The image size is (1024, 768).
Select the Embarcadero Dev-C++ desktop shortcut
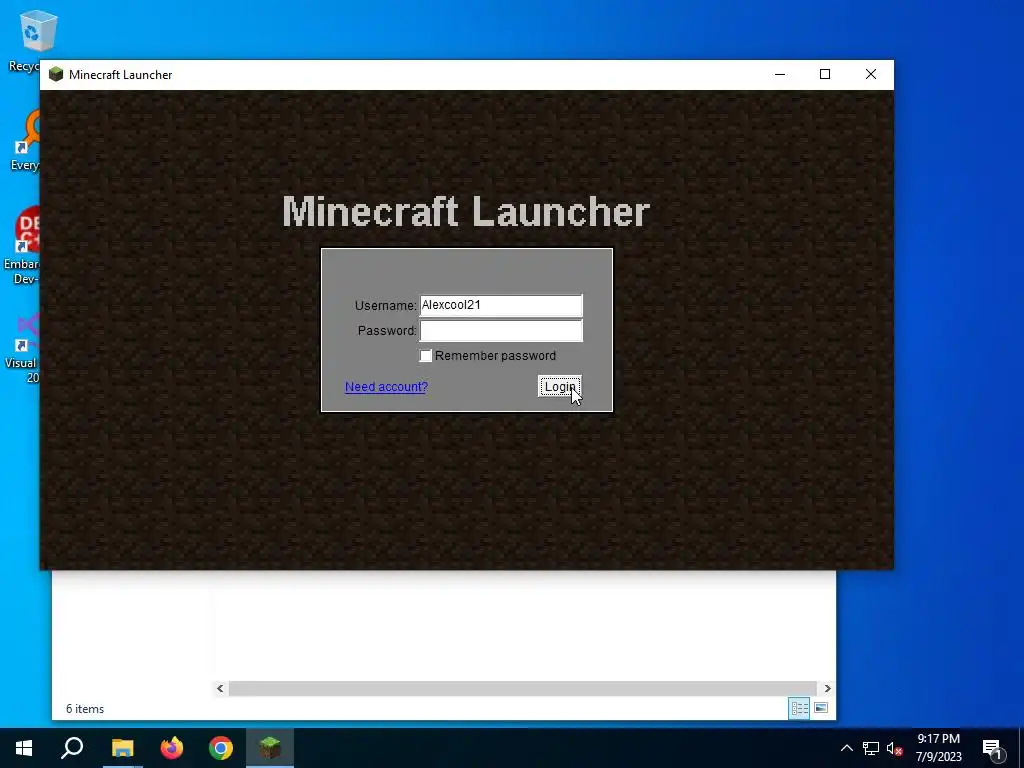(x=23, y=245)
